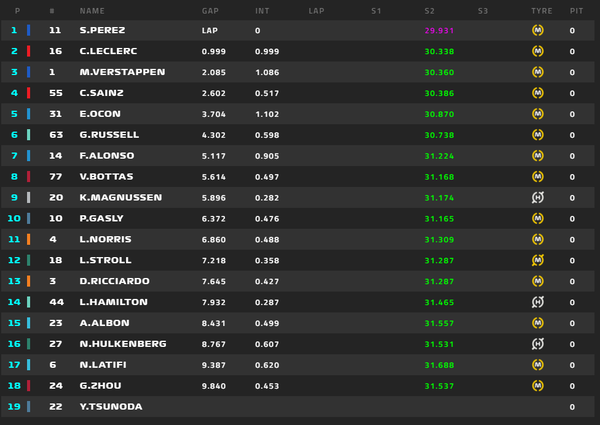The height and width of the screenshot is (425, 600).
Task: Click the S2 column header
Action: coord(429,11)
